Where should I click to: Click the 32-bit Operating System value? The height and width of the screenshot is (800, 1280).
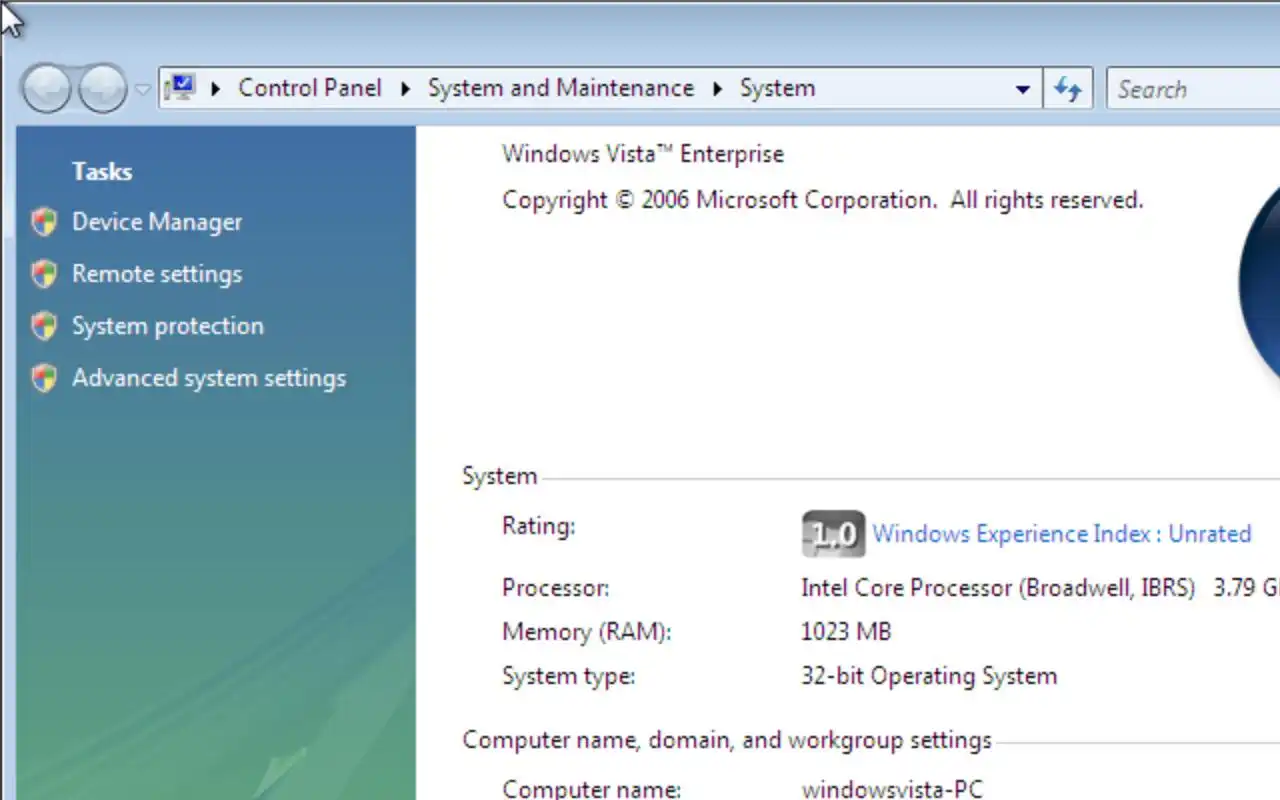[929, 676]
